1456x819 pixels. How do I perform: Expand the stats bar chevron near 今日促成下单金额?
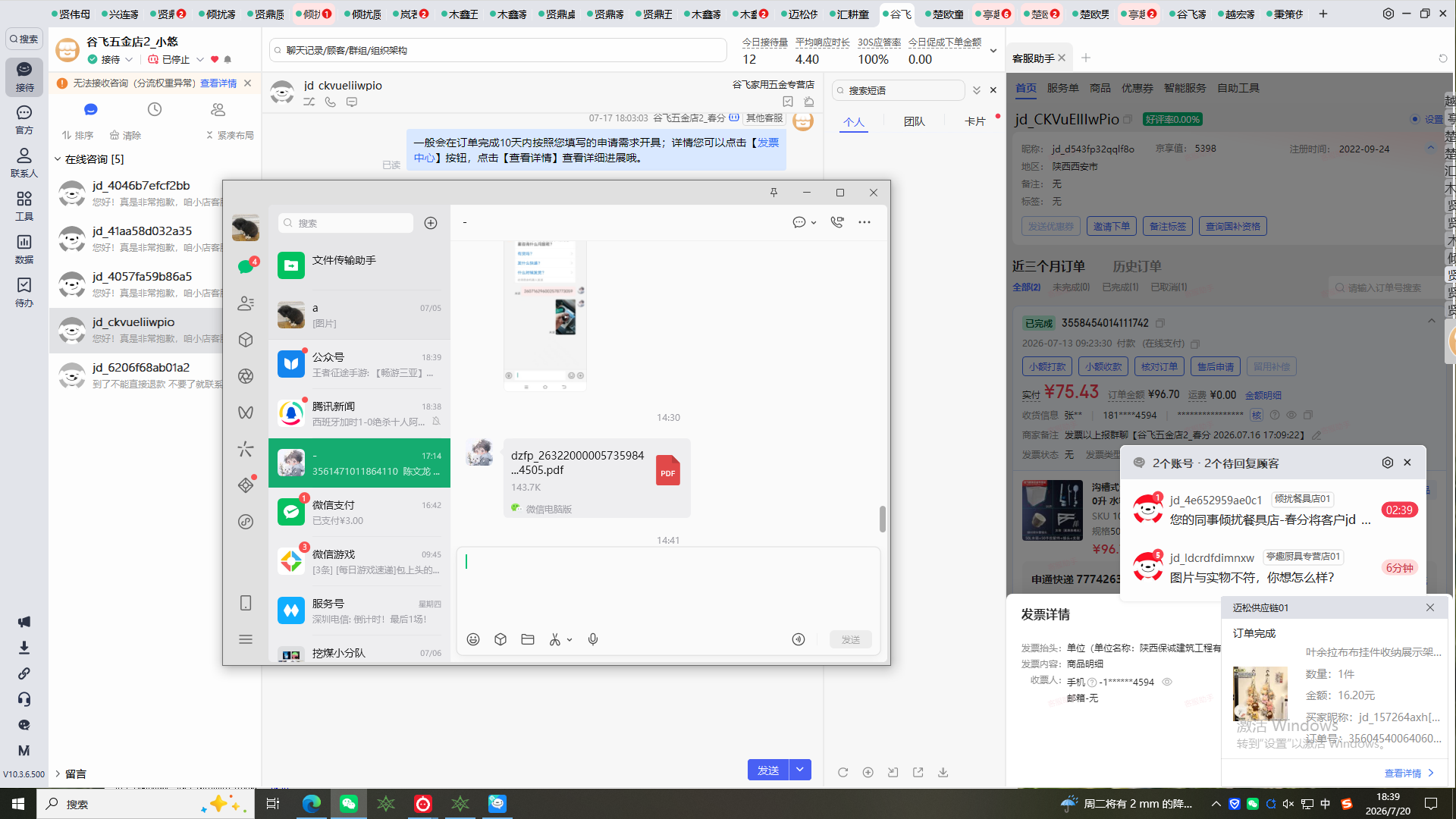[x=993, y=51]
